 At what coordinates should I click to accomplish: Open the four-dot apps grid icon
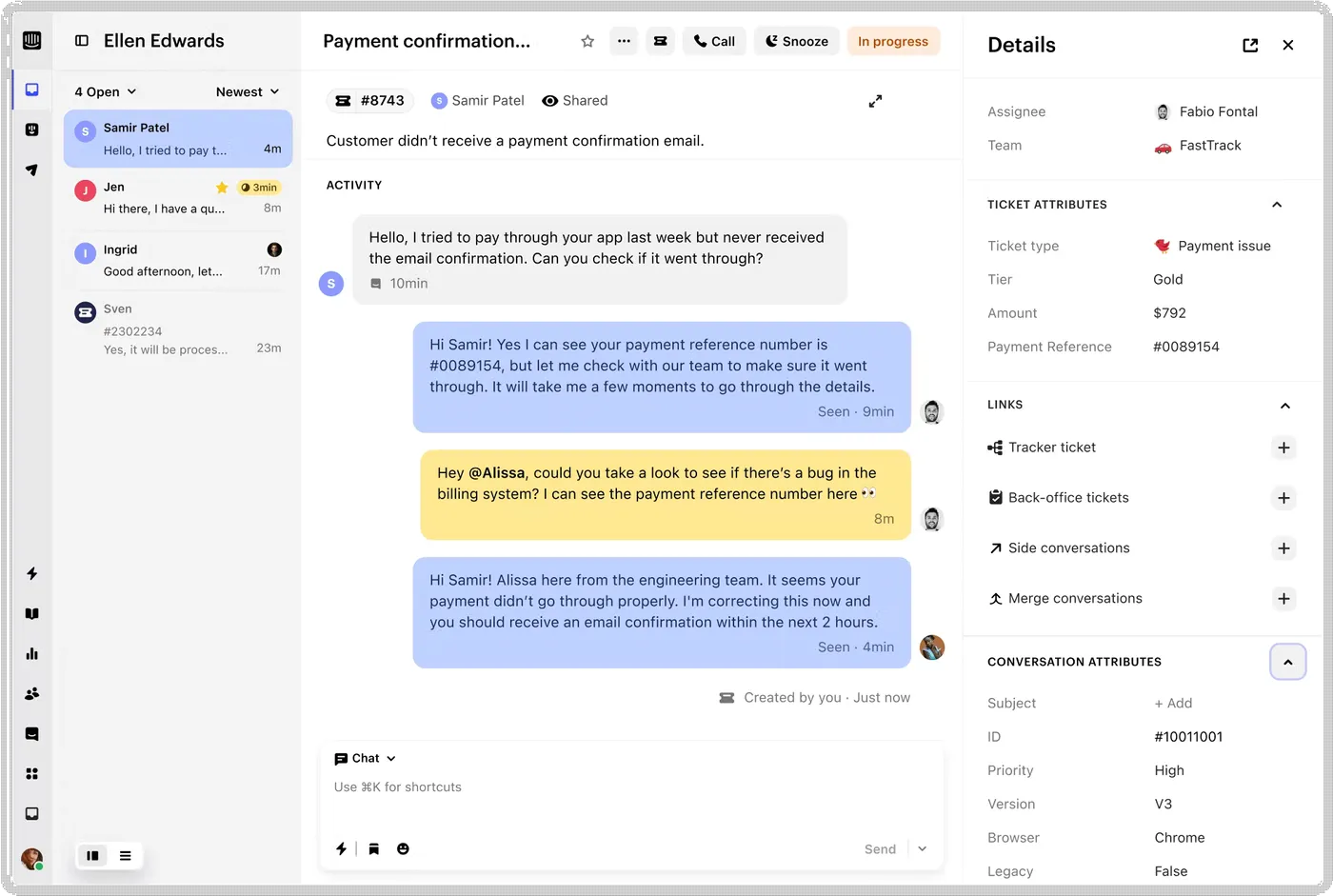coord(31,773)
